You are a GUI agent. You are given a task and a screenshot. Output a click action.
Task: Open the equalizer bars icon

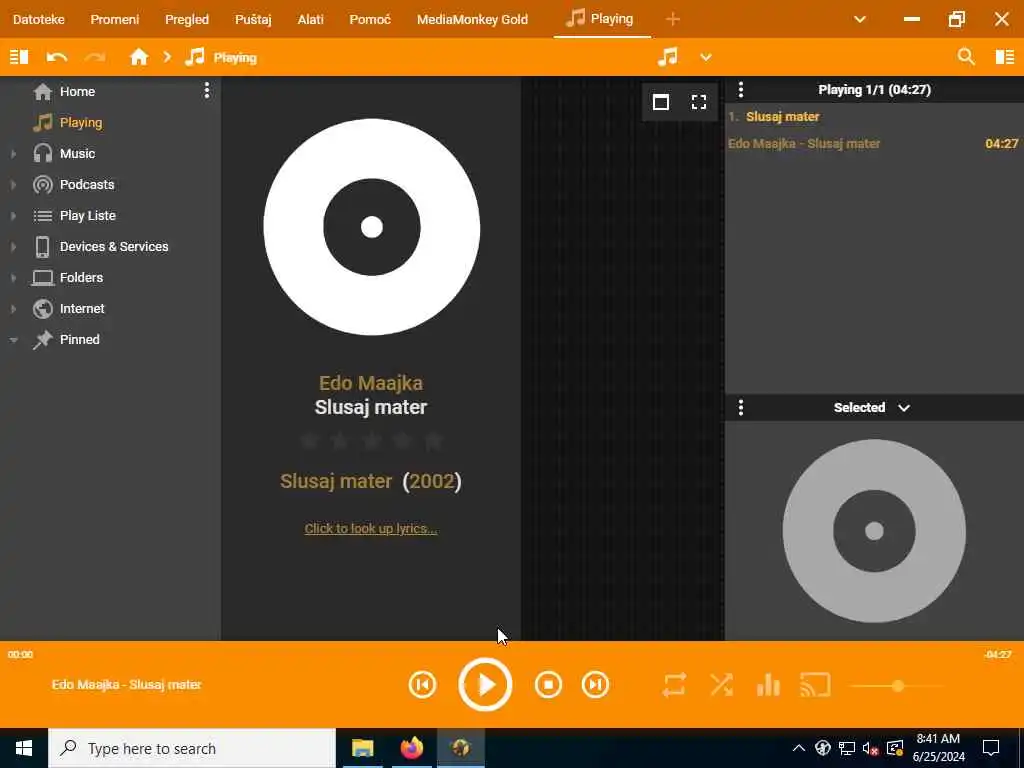pos(768,685)
